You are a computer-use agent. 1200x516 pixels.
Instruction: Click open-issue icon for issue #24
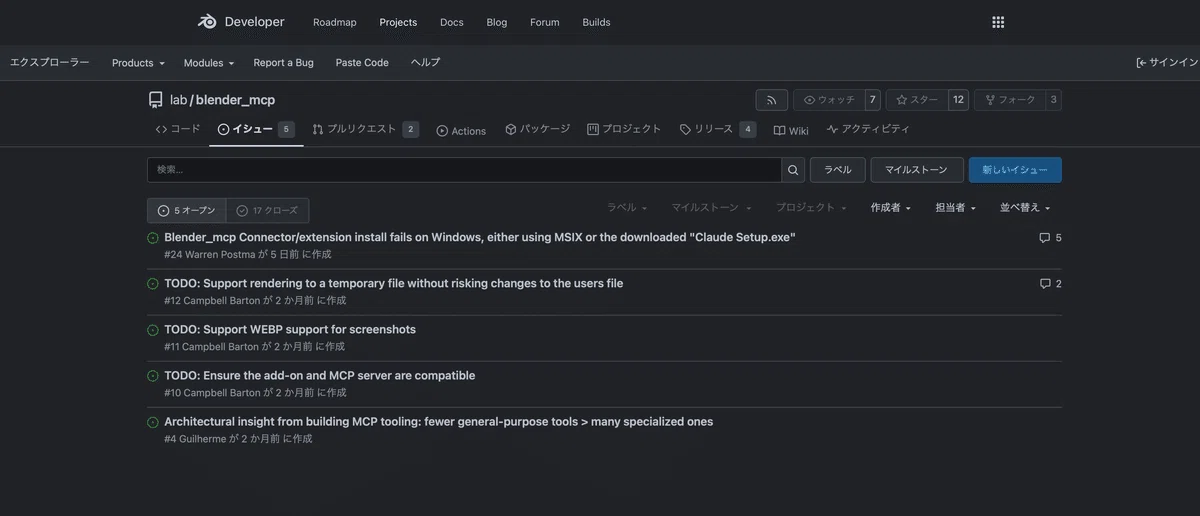pos(153,238)
